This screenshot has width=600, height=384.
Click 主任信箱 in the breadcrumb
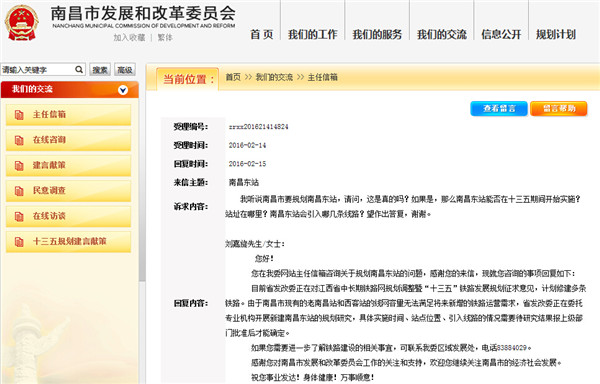pyautogui.click(x=323, y=77)
